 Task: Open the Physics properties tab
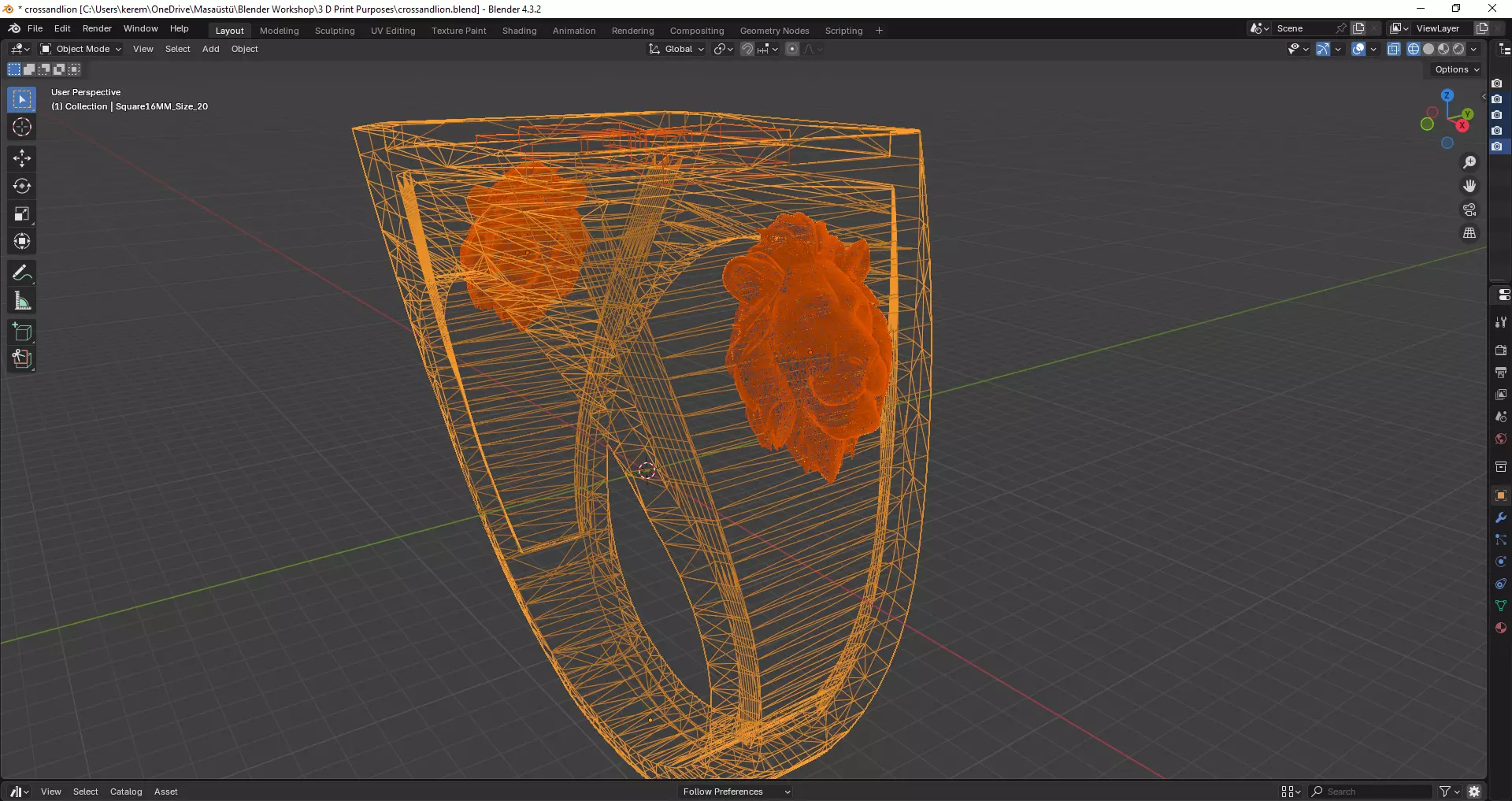tap(1501, 562)
